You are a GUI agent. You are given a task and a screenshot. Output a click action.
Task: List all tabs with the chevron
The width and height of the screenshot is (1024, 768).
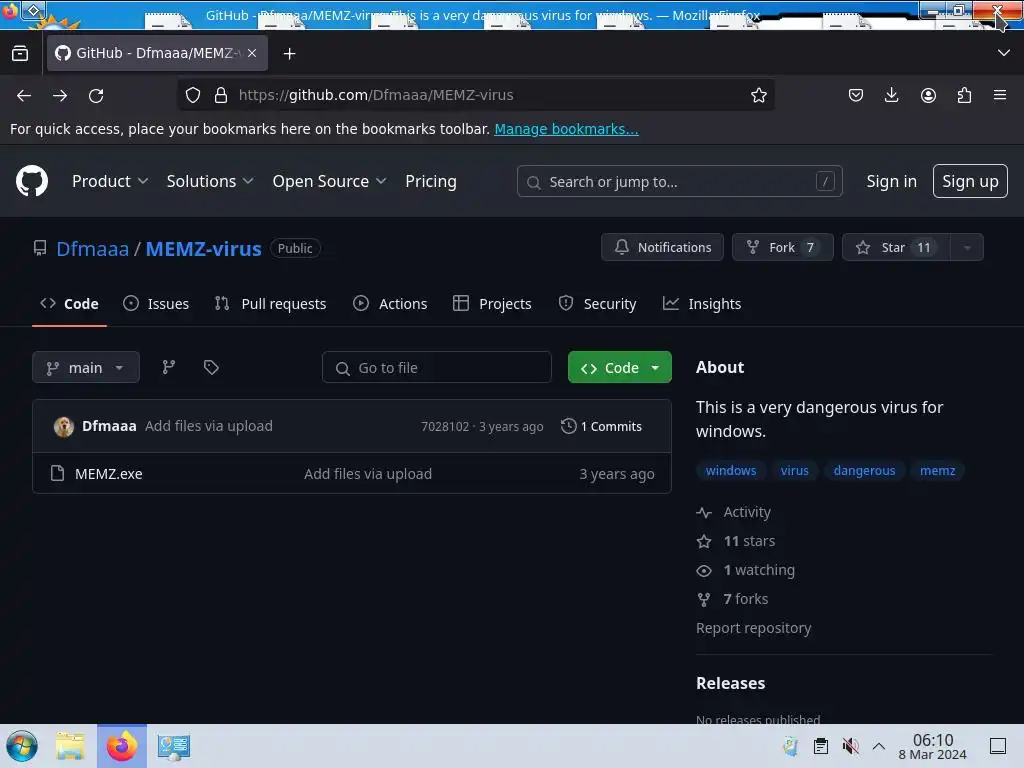[x=1004, y=53]
